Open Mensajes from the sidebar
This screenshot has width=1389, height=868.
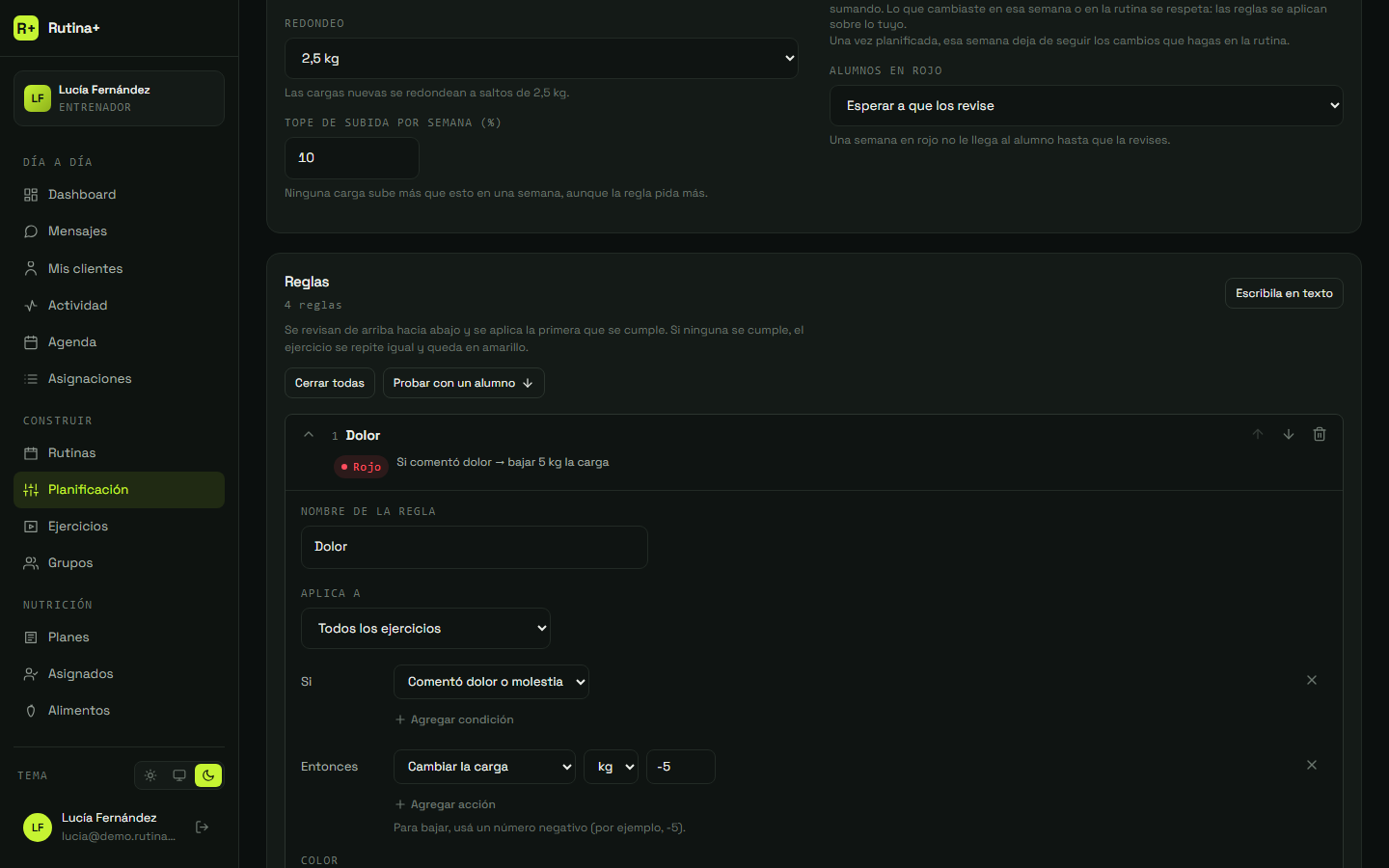pos(119,231)
